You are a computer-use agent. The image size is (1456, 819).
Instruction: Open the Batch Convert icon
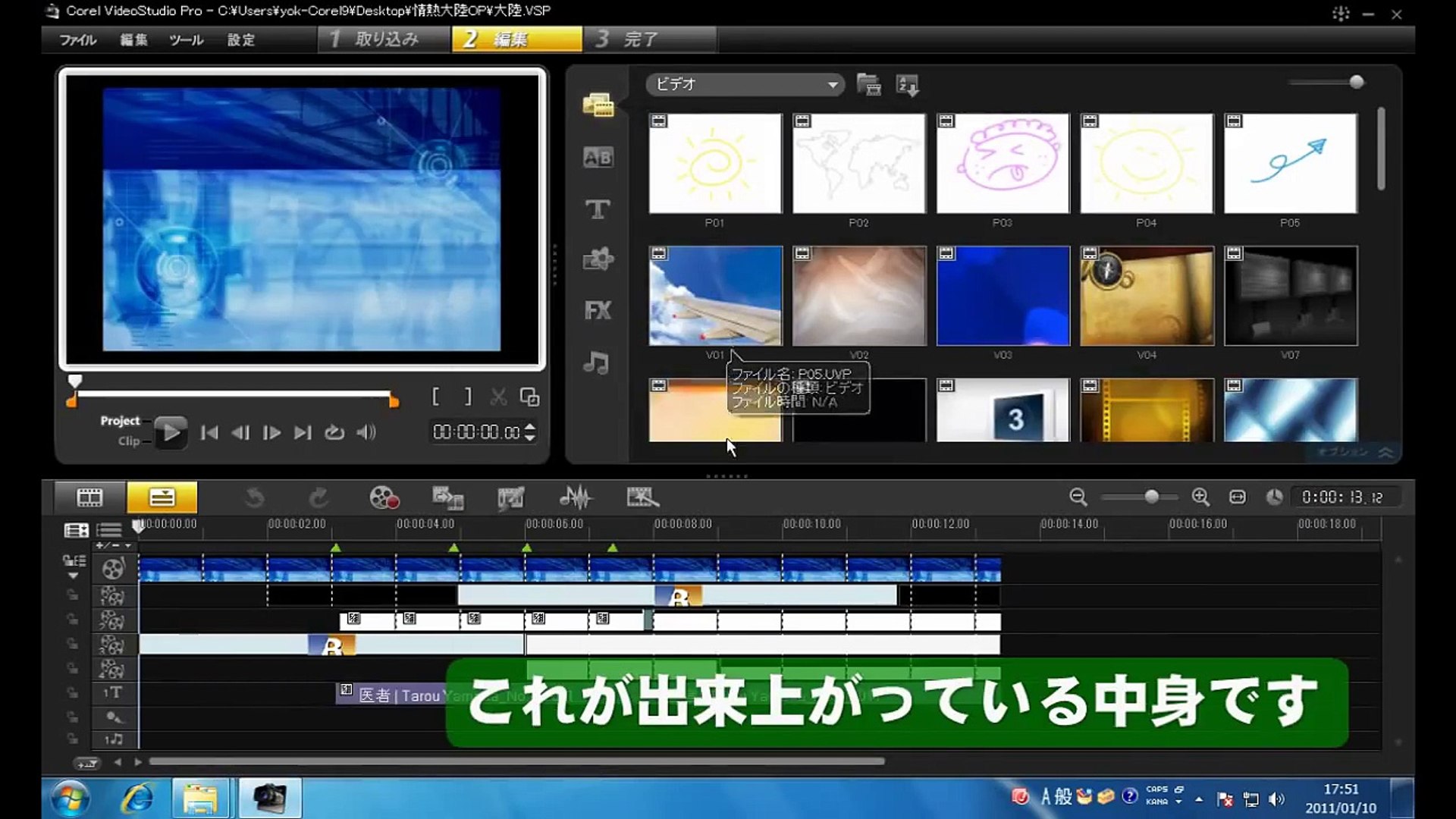click(x=447, y=497)
